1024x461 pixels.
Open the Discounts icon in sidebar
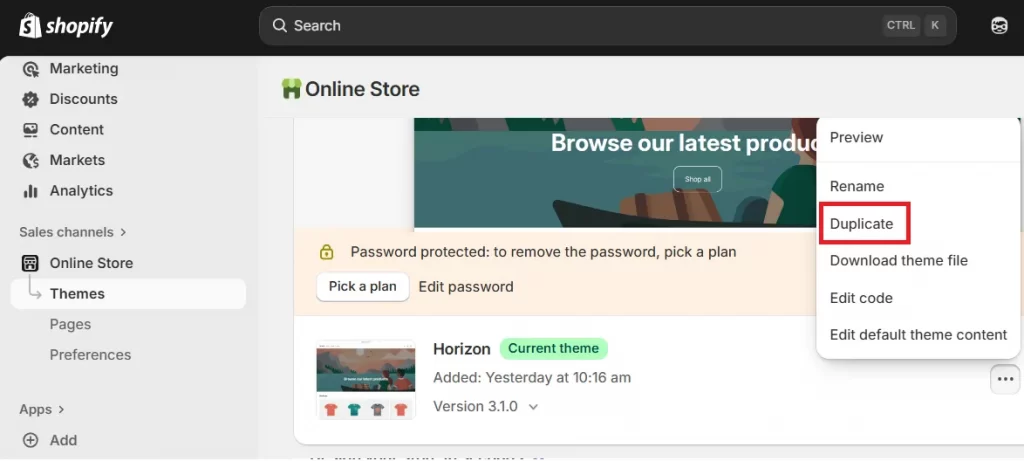[x=30, y=99]
